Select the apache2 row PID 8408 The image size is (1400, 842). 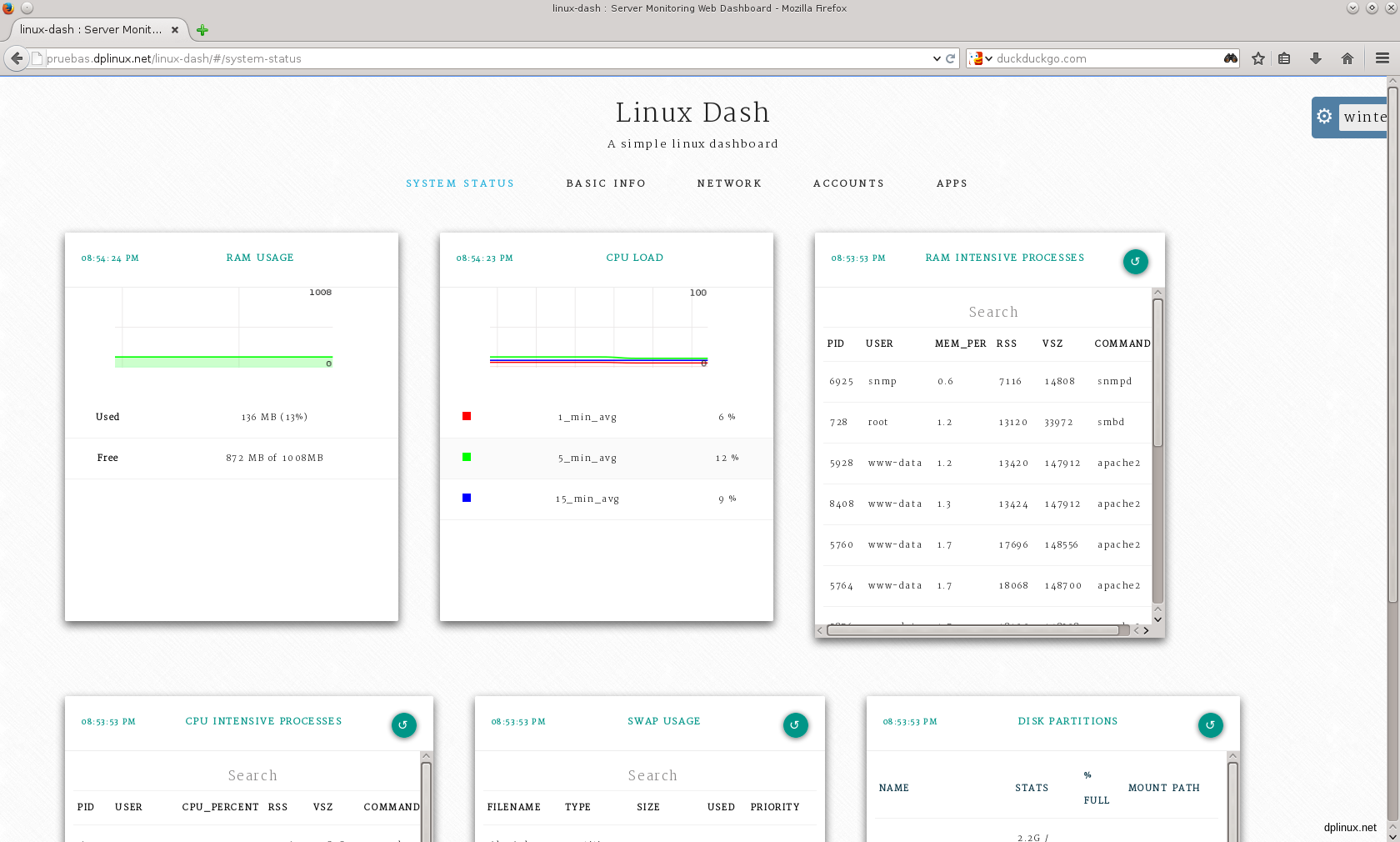[x=987, y=504]
